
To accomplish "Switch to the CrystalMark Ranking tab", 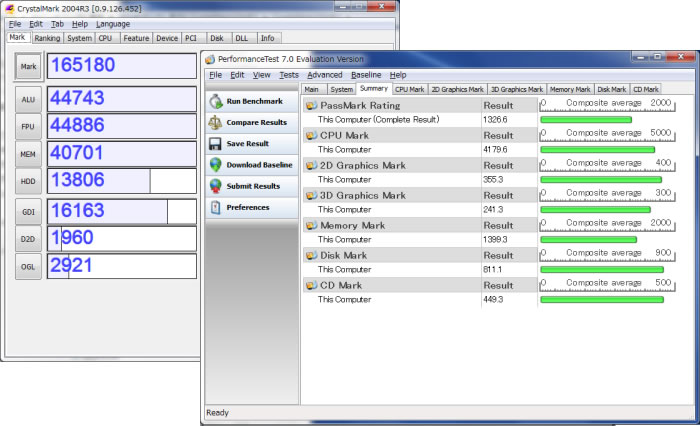I will pyautogui.click(x=47, y=38).
